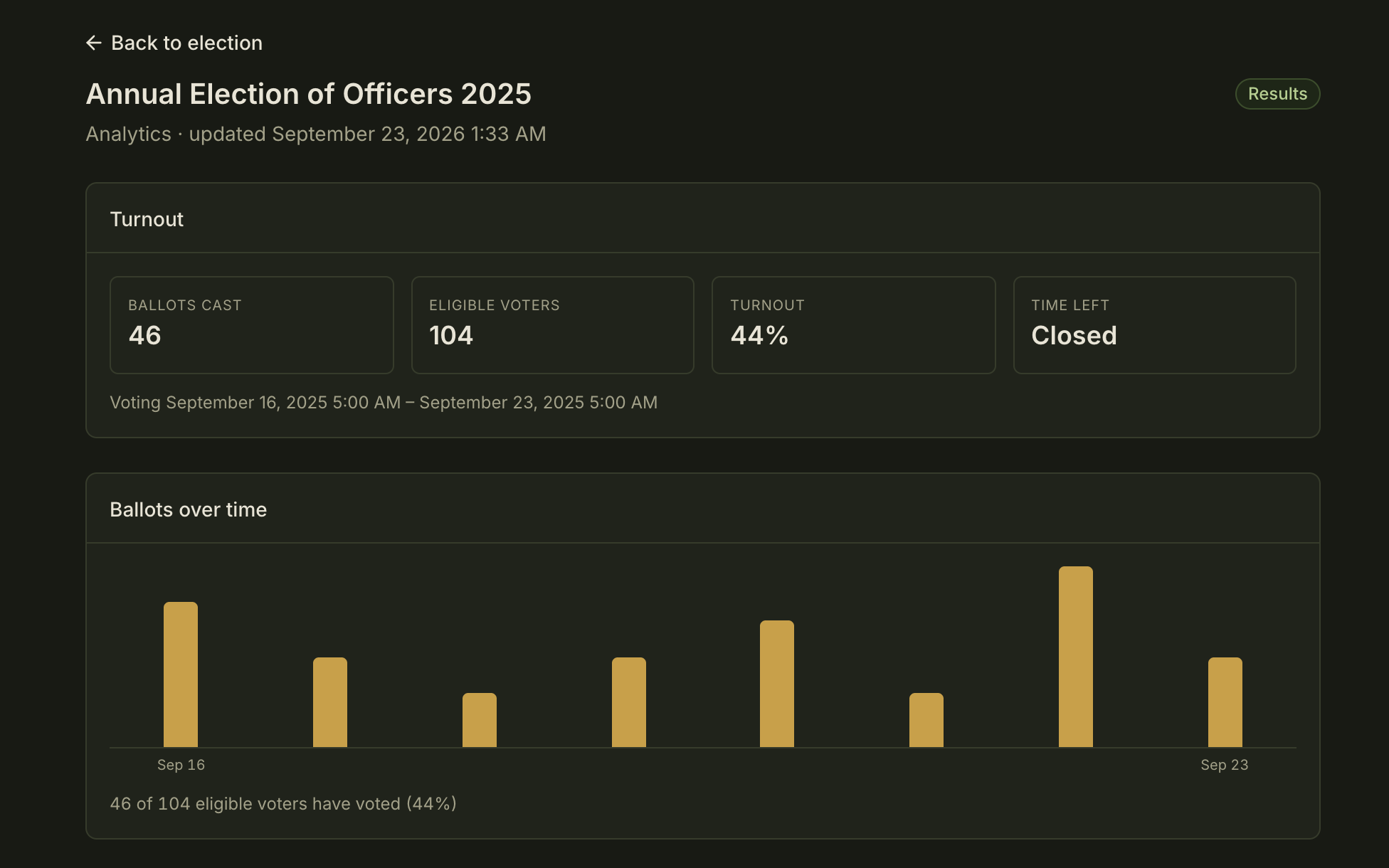Open the Back to election link

click(x=174, y=43)
